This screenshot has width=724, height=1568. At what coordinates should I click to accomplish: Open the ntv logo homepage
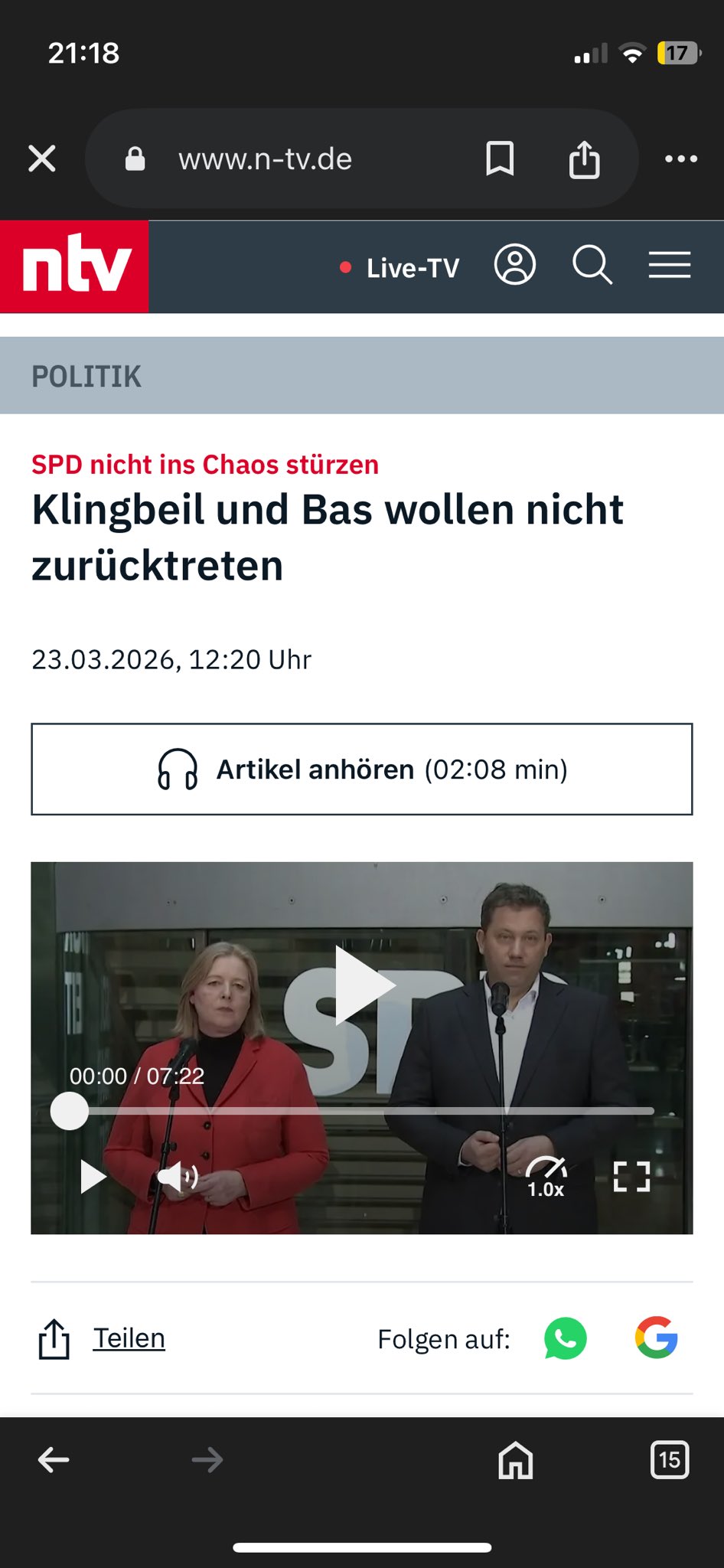point(74,266)
